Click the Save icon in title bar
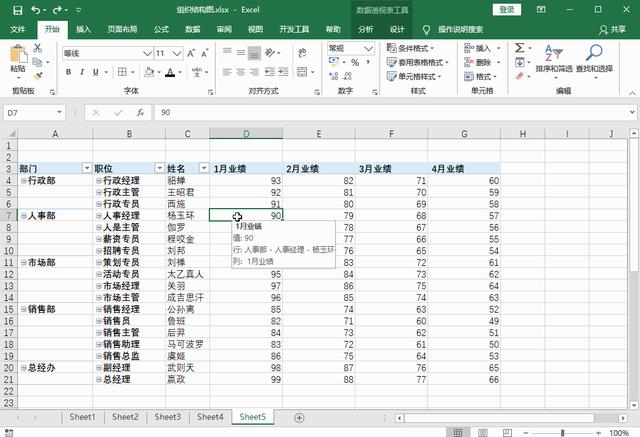This screenshot has width=640, height=437. [x=18, y=10]
